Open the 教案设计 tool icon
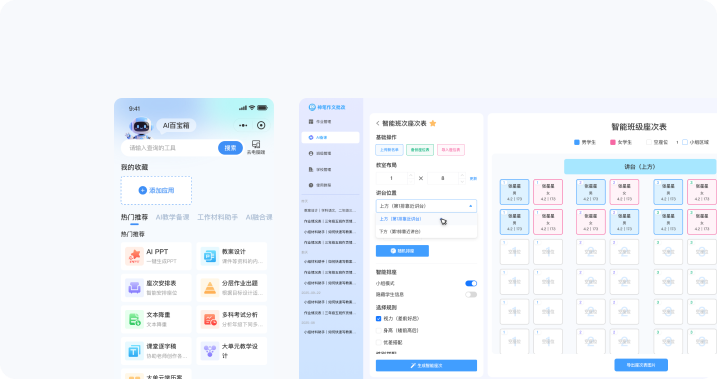Viewport: 717px width, 379px height. [210, 256]
